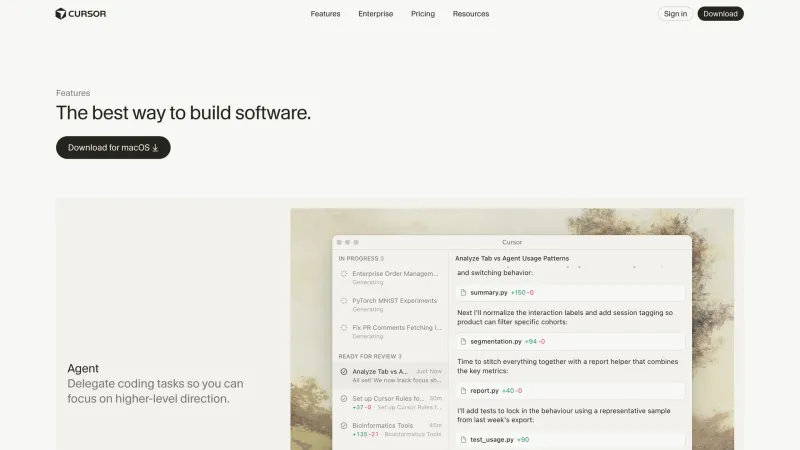This screenshot has height=450, width=800.
Task: Open the Features nav item
Action: pos(325,14)
